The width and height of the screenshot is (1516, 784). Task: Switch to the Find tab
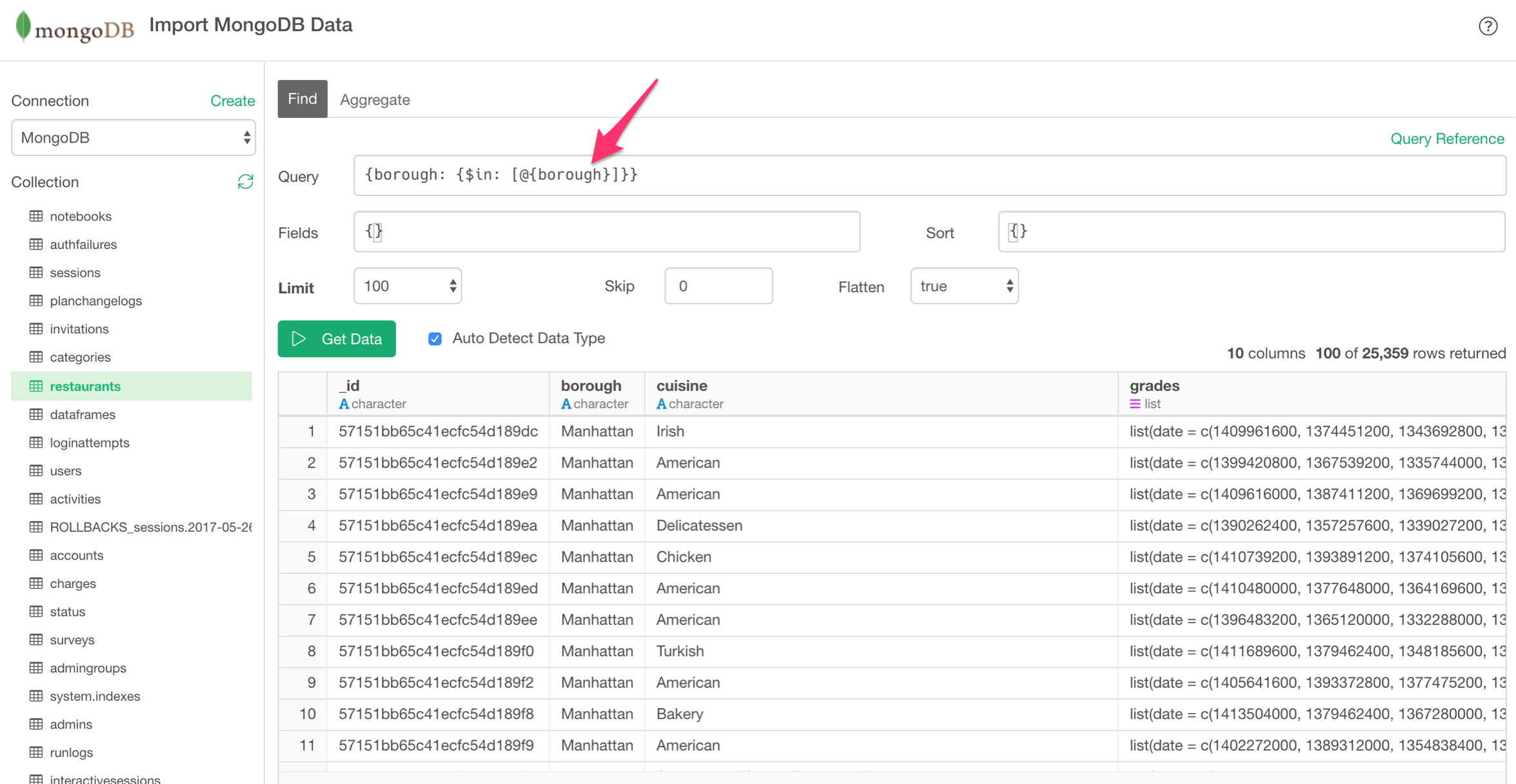point(303,99)
